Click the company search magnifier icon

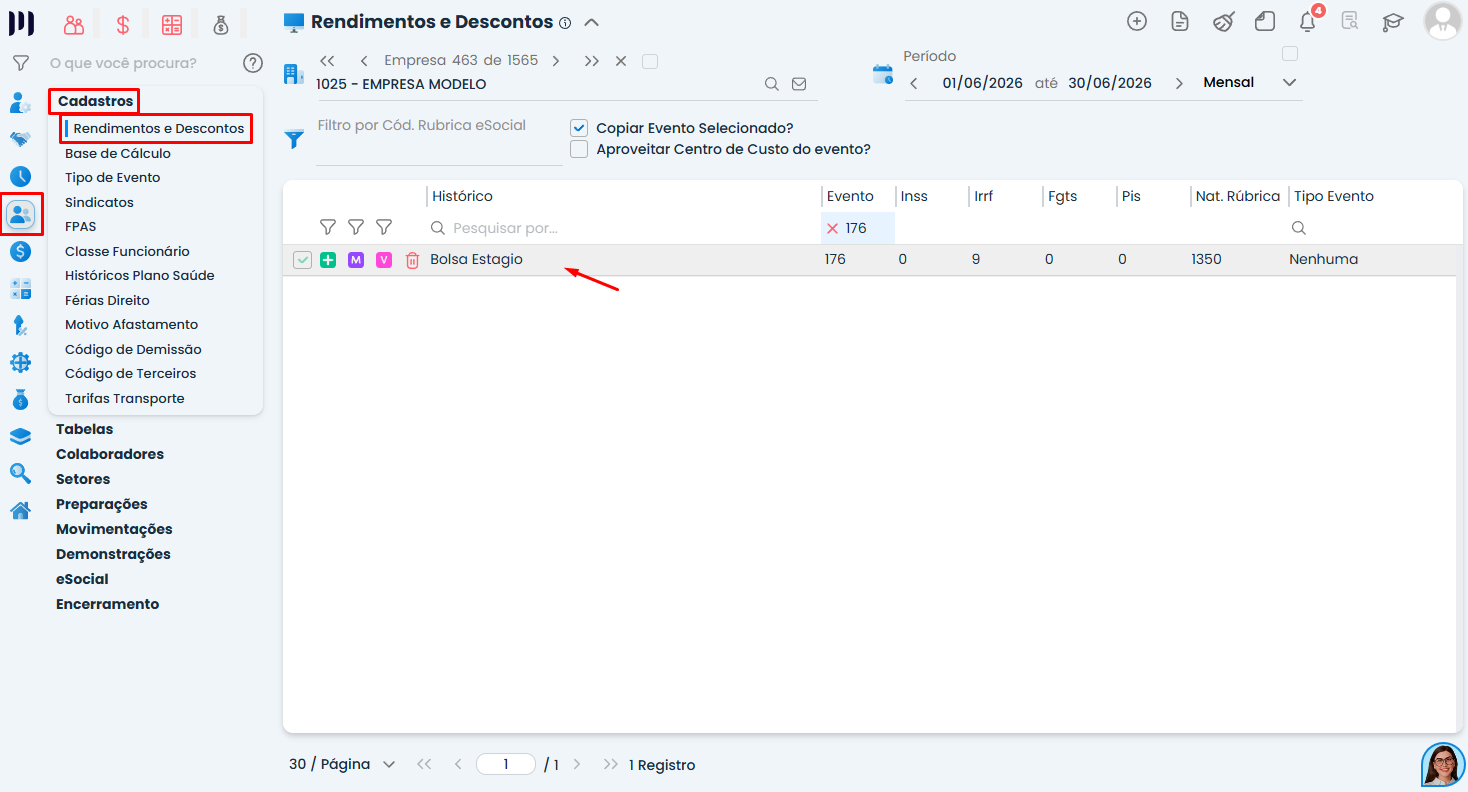click(772, 84)
